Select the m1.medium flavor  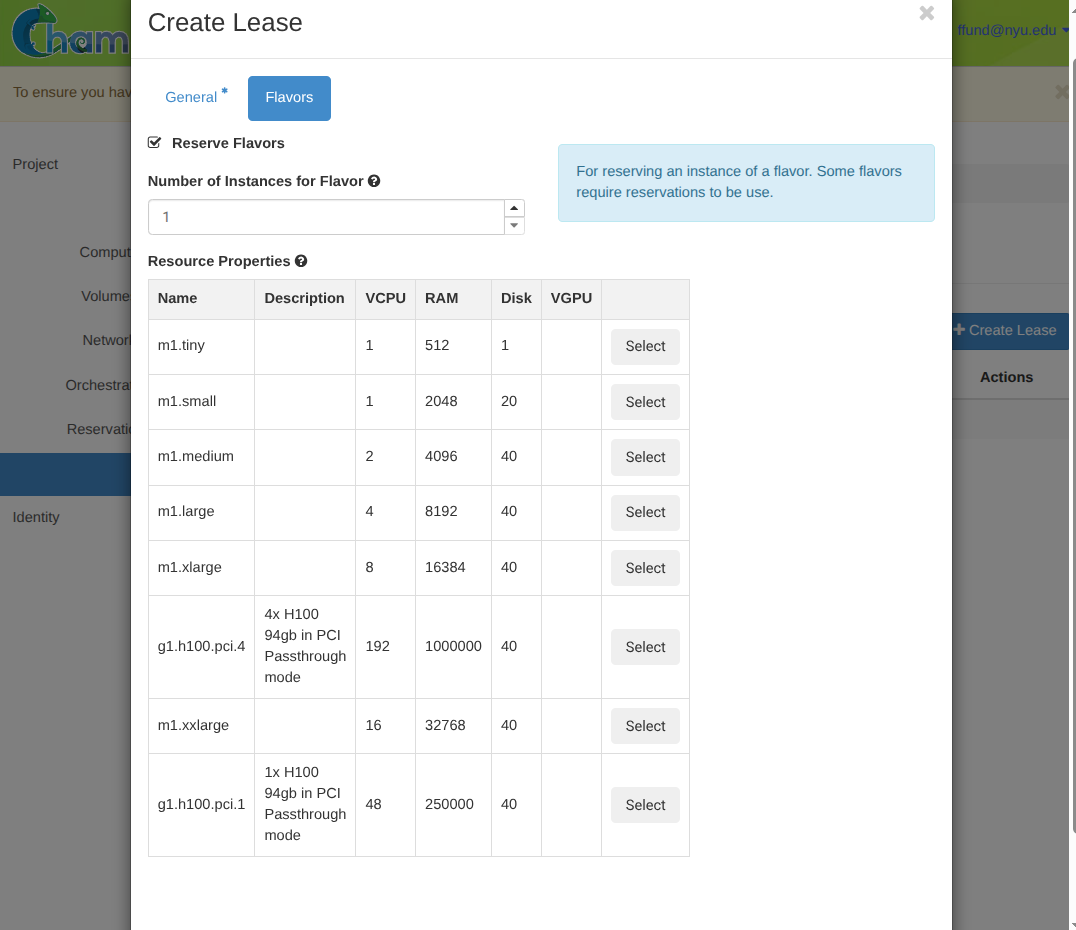pyautogui.click(x=645, y=457)
